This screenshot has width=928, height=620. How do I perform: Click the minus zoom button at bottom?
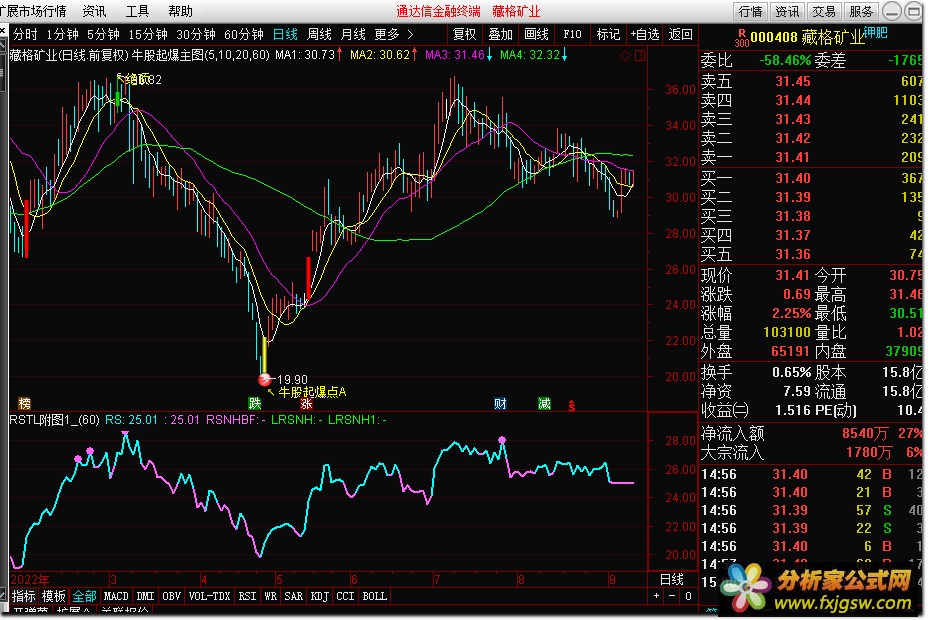pos(672,596)
